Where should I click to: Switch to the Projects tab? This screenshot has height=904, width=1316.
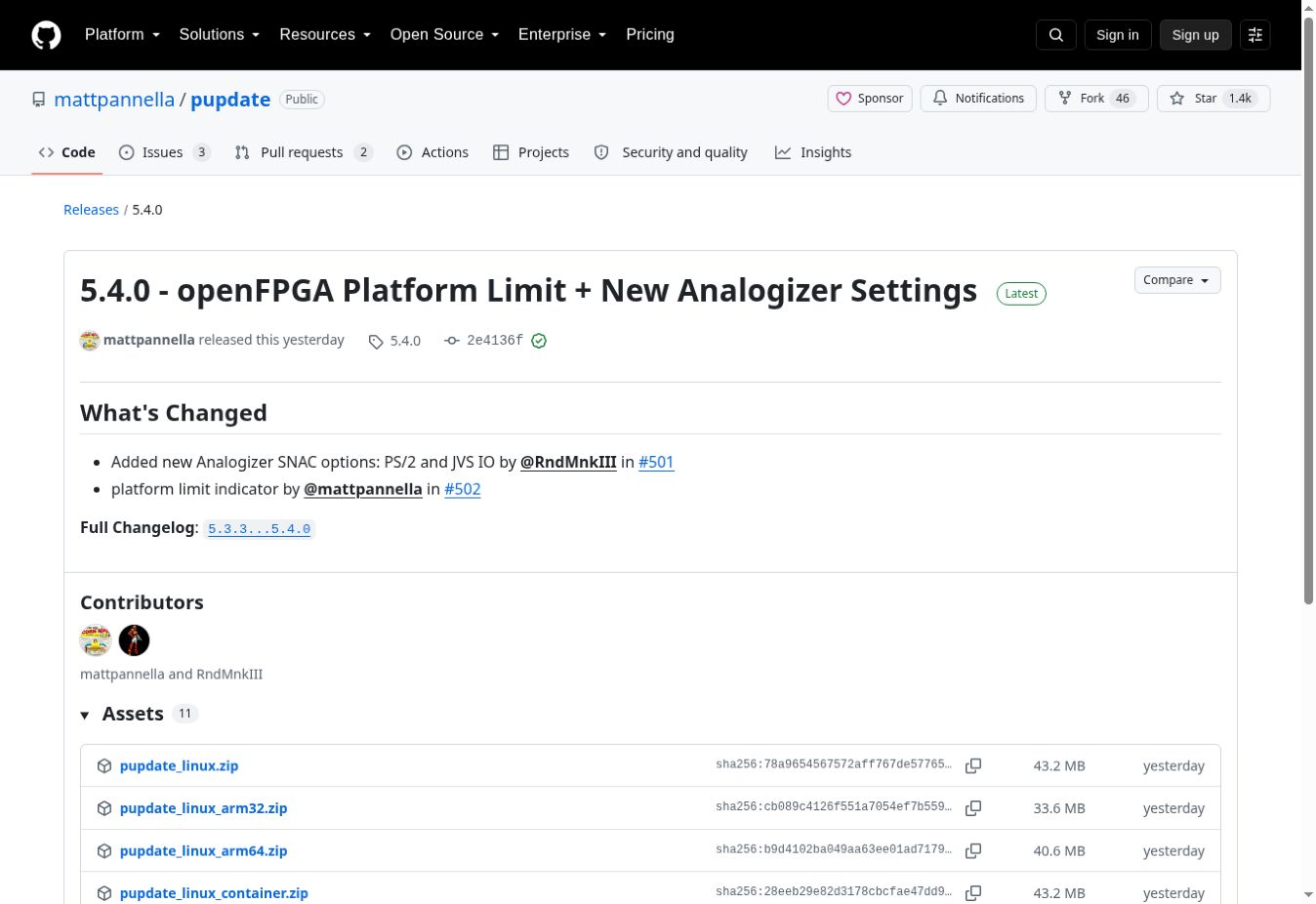click(531, 153)
